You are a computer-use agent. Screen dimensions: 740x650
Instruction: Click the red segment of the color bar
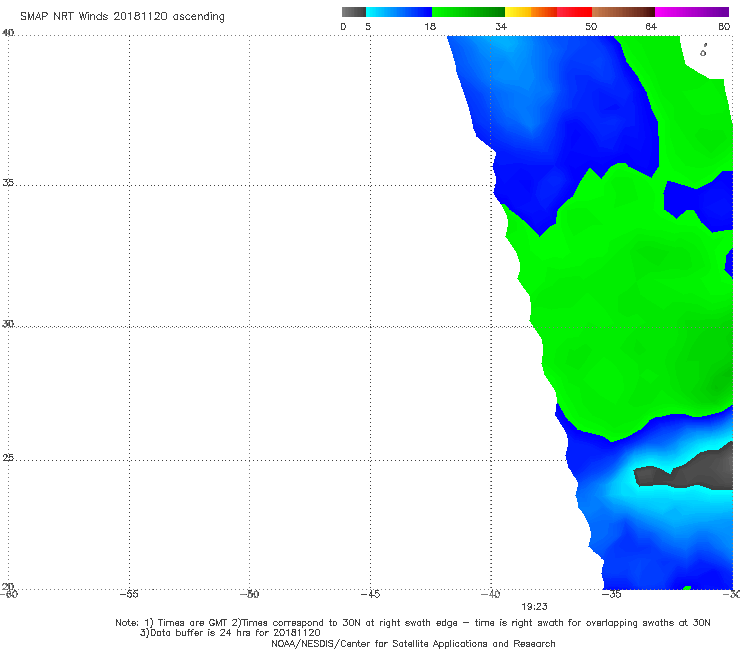pos(574,12)
